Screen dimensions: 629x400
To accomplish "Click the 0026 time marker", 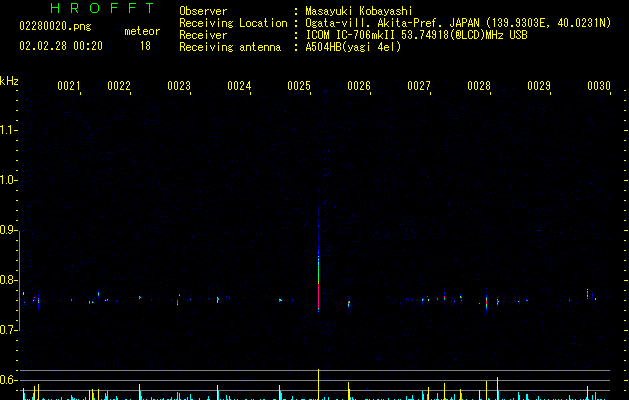I will pos(359,85).
